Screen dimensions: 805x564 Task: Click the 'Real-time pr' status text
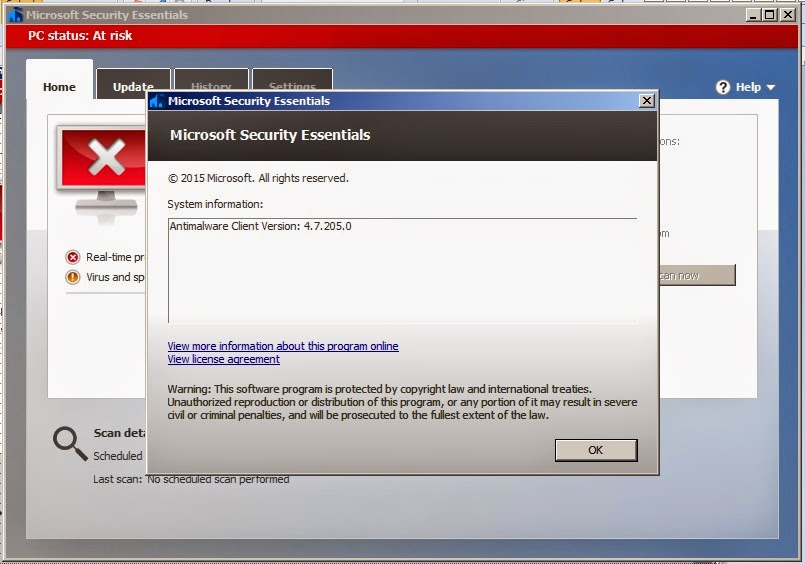[x=115, y=257]
